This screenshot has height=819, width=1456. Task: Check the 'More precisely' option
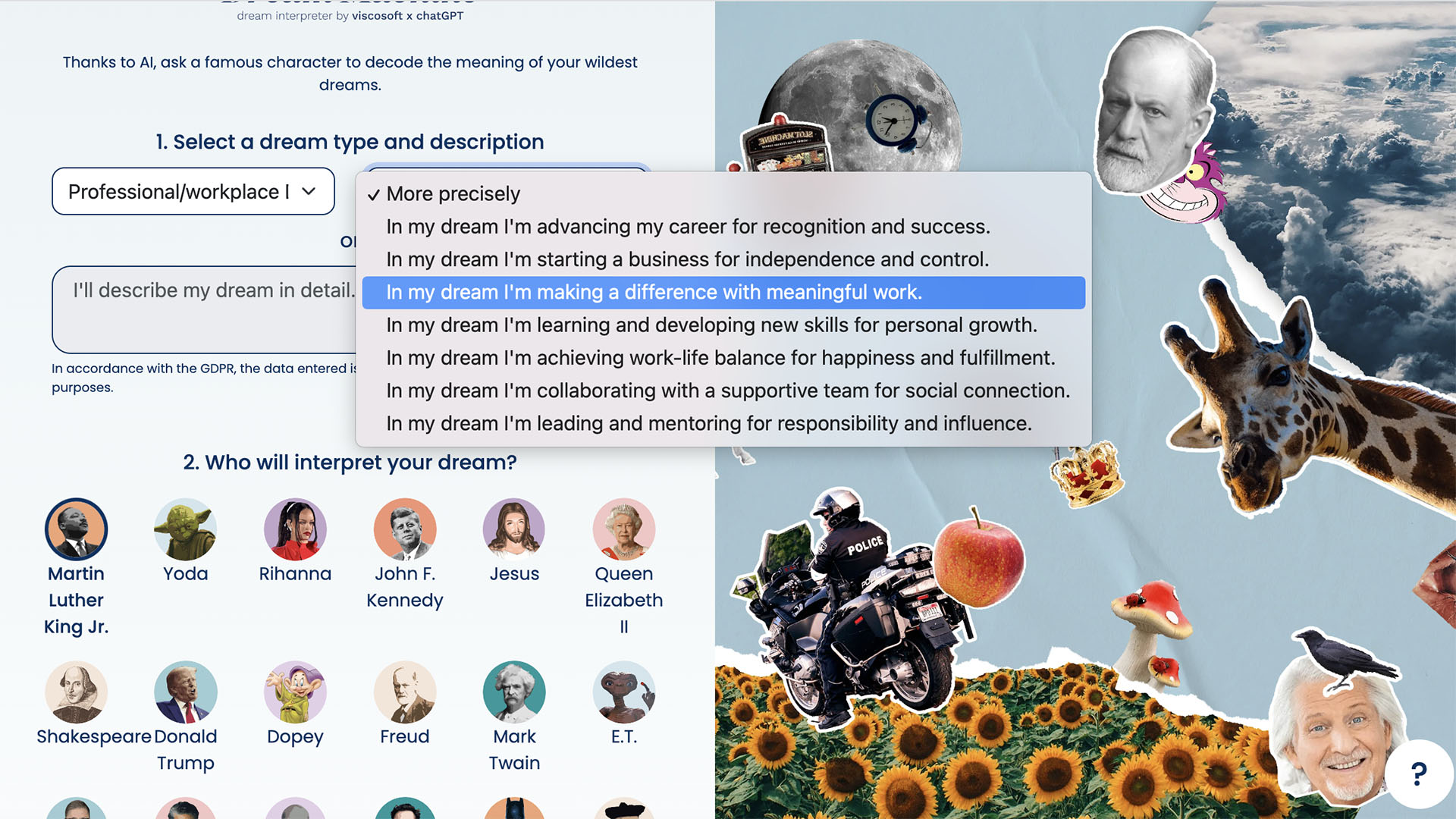point(454,193)
